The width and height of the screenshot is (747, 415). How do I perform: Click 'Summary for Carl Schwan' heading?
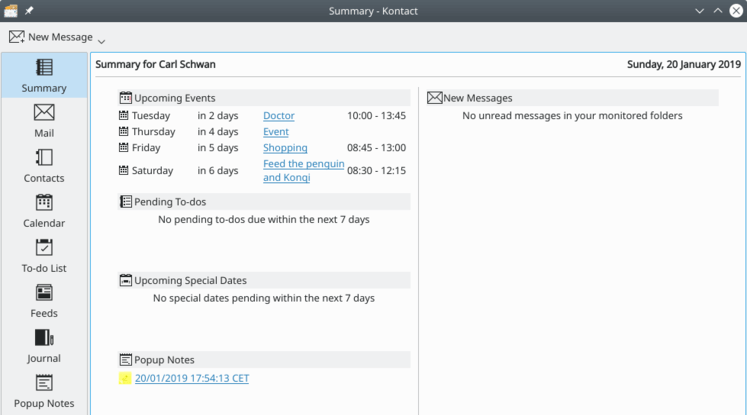coord(155,64)
